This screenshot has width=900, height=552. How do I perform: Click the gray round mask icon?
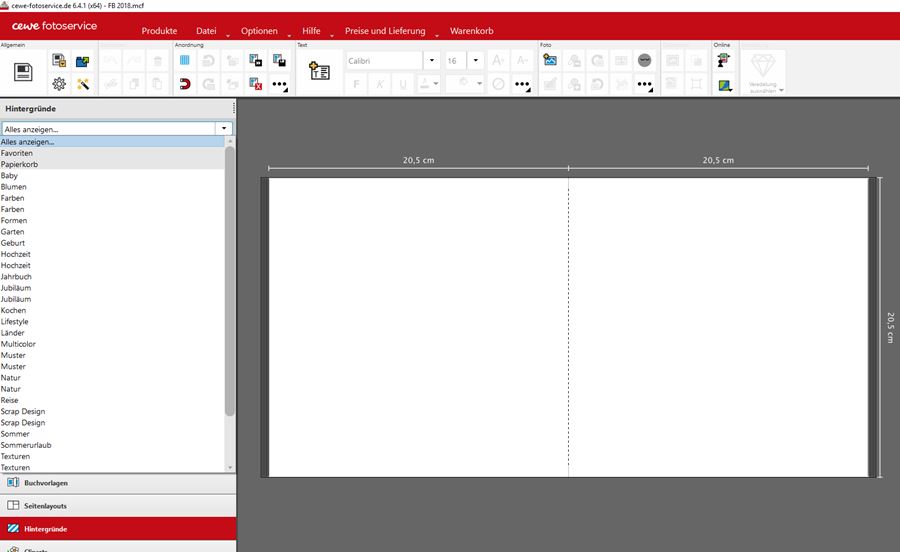pos(645,60)
